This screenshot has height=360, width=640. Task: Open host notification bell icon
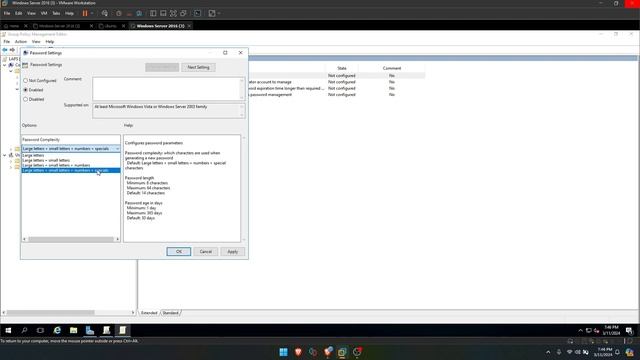click(617, 352)
